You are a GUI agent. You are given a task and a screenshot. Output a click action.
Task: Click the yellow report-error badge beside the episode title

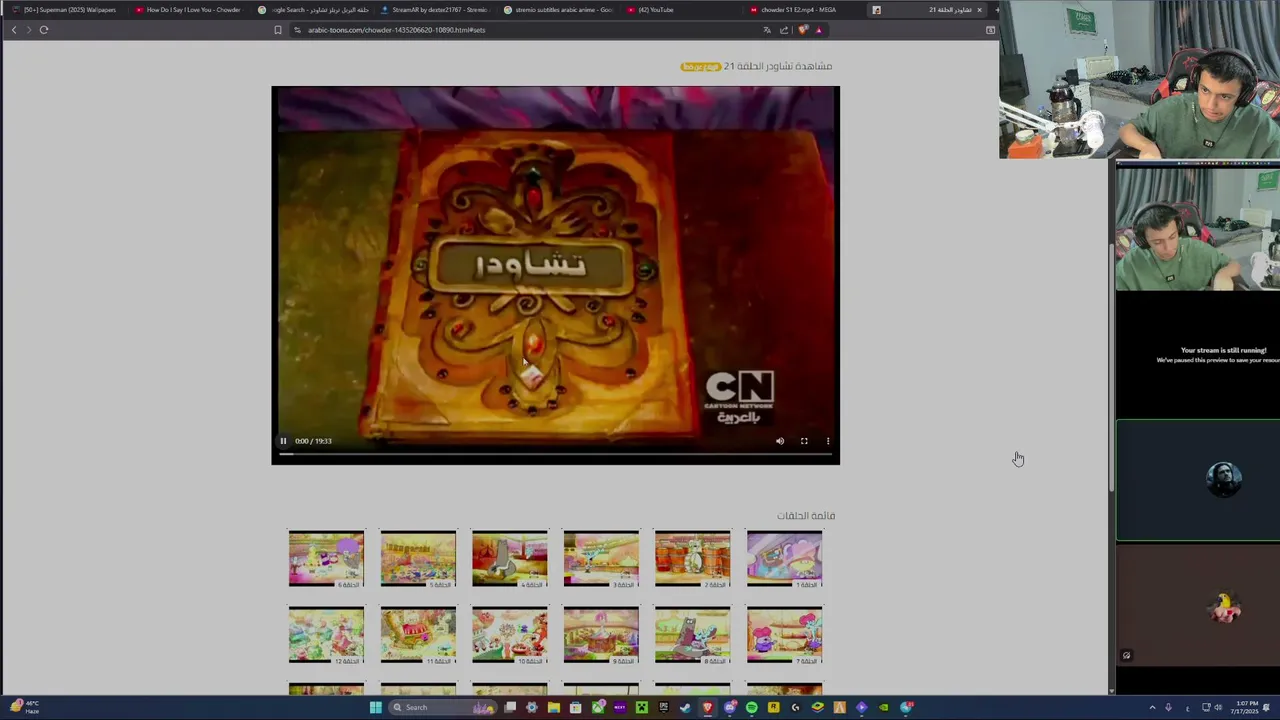click(700, 67)
